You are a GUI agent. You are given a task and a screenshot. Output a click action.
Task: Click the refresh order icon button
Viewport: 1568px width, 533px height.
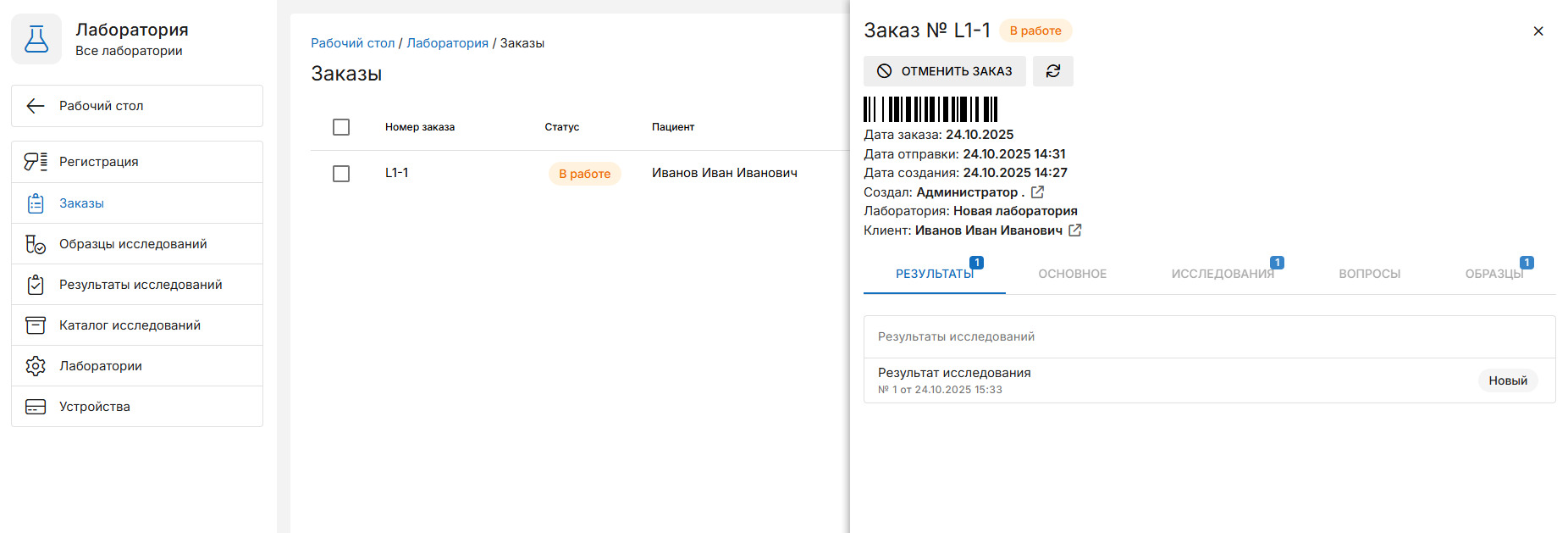(x=1052, y=71)
